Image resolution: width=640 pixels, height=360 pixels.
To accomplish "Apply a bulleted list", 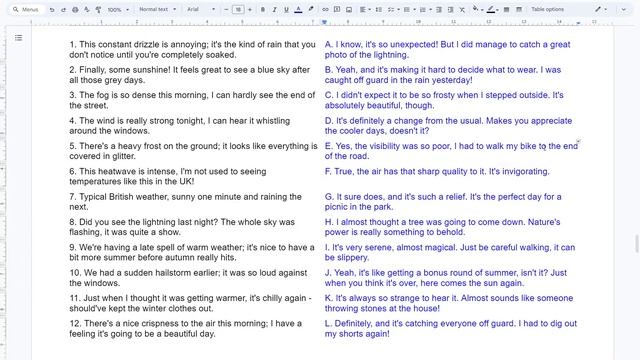I will pos(407,9).
